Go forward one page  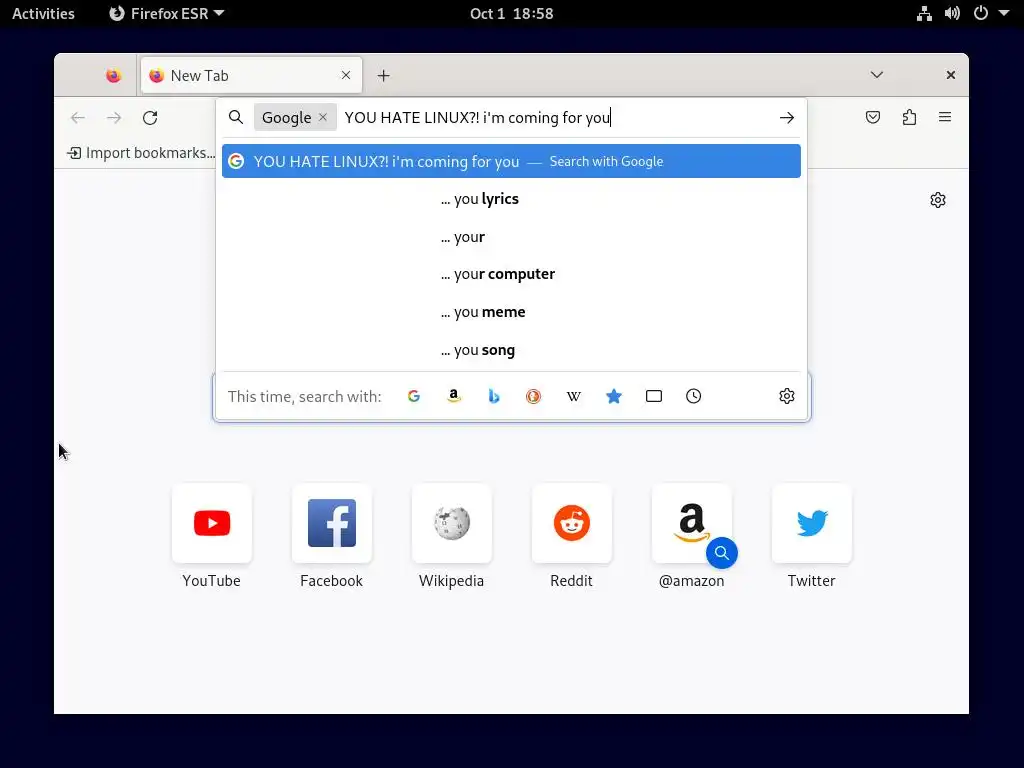tap(114, 118)
